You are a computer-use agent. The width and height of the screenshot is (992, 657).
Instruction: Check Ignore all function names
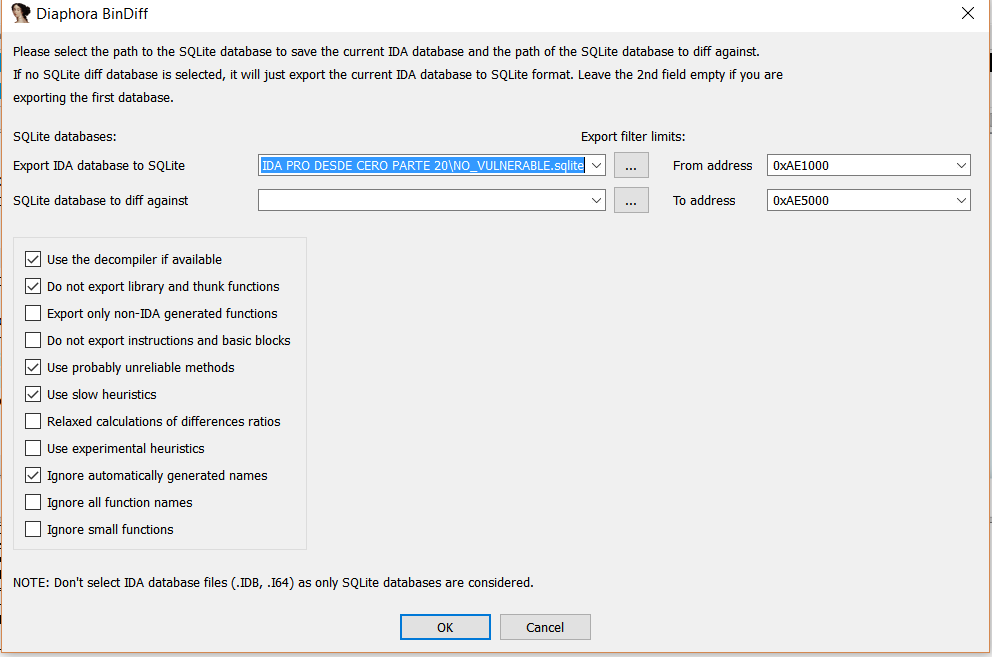pyautogui.click(x=33, y=503)
